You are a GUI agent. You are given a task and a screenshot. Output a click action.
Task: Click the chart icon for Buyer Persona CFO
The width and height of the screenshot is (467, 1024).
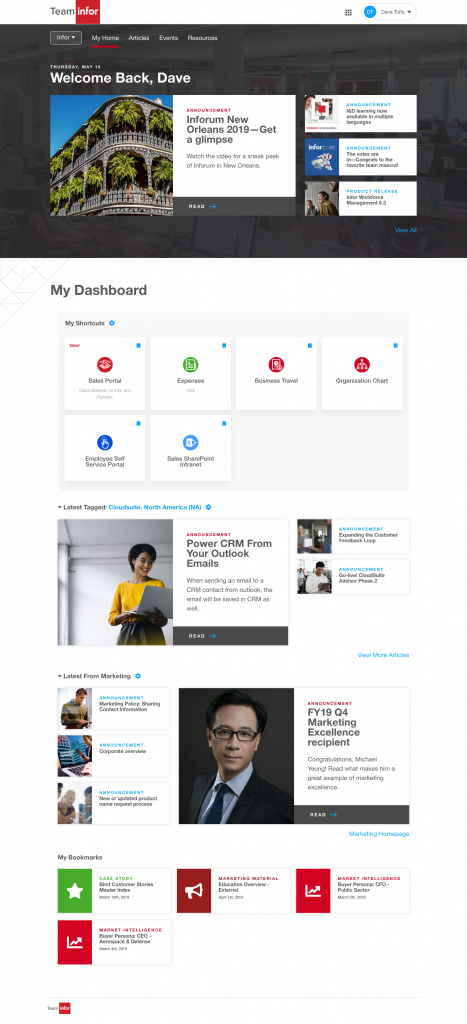313,890
